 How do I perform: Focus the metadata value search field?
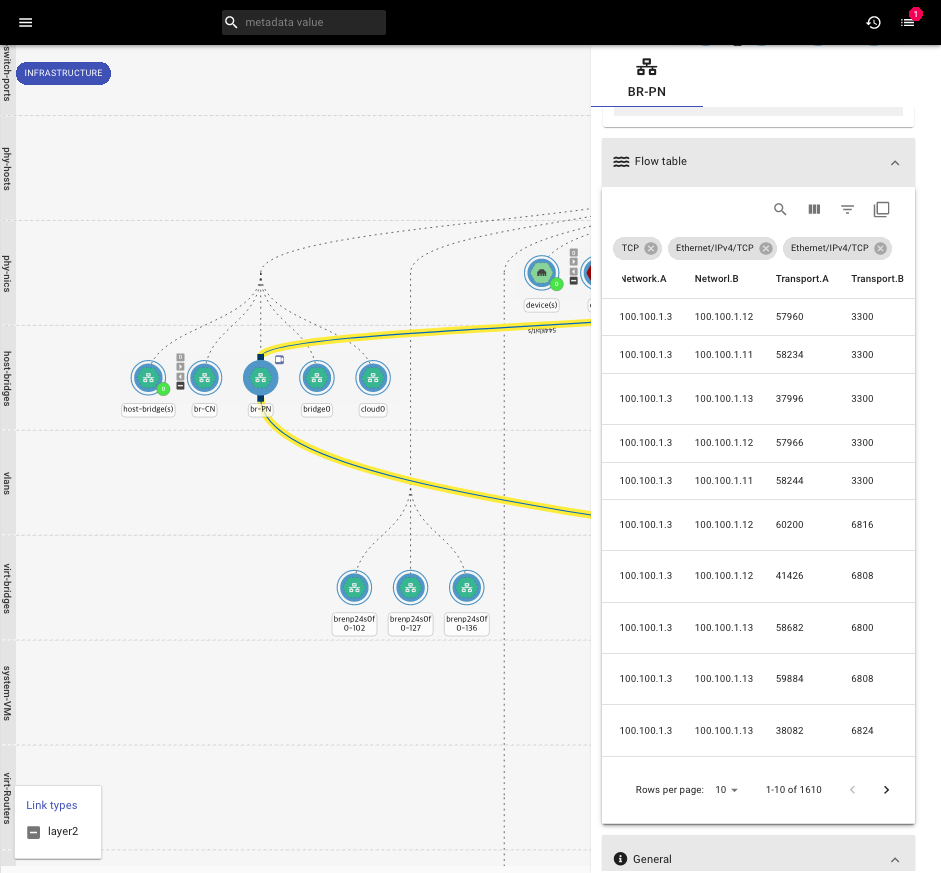(304, 22)
